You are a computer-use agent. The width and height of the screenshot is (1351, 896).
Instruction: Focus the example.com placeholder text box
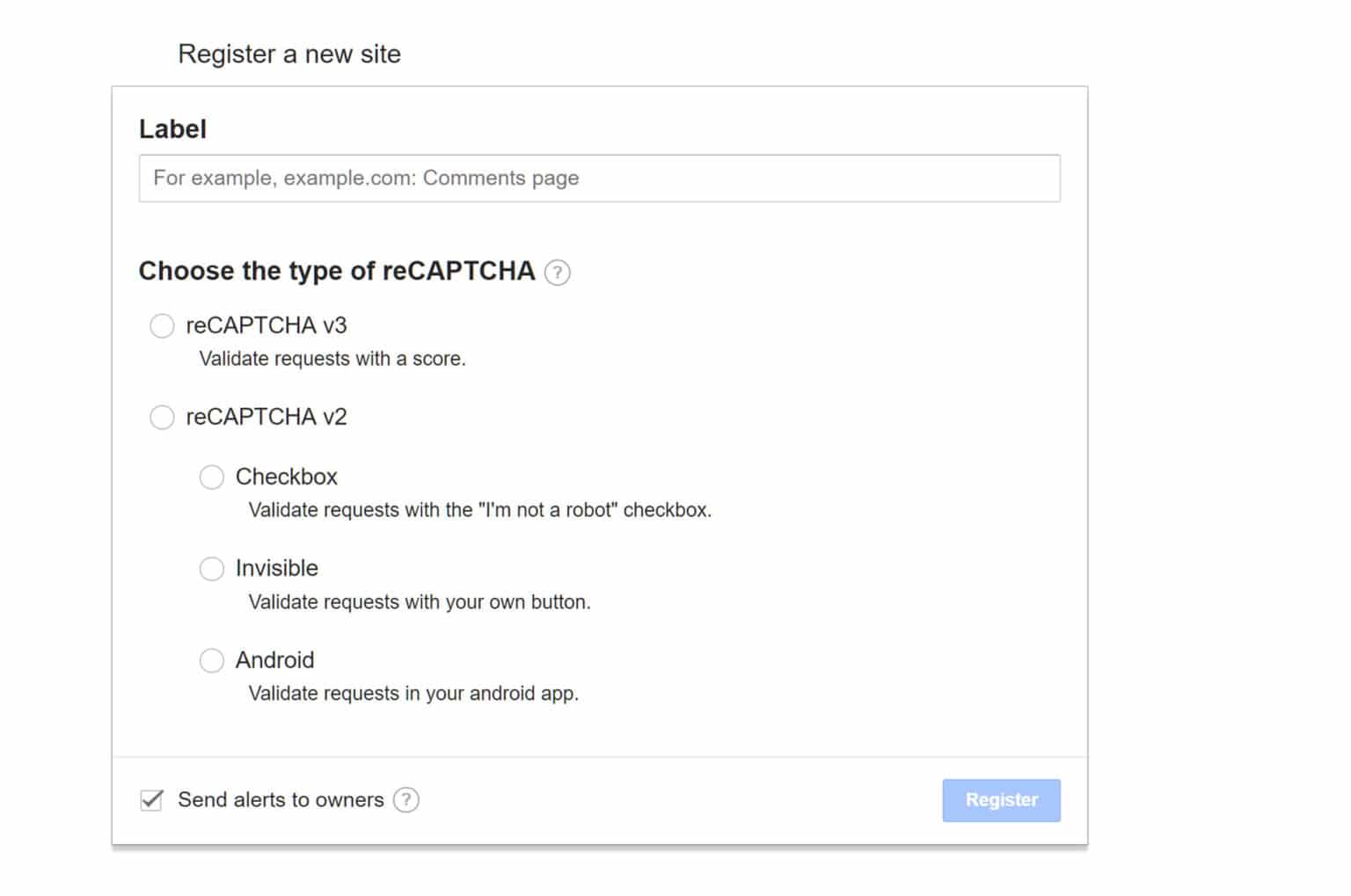point(599,178)
